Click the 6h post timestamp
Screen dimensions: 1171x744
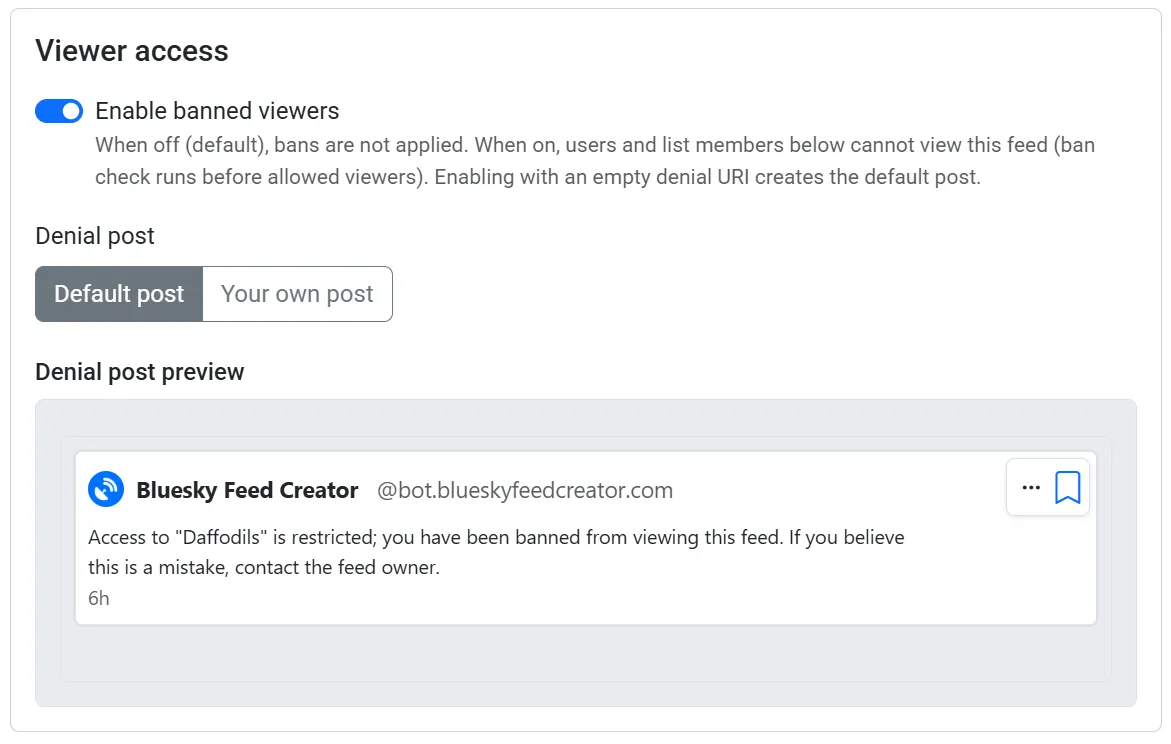tap(99, 598)
